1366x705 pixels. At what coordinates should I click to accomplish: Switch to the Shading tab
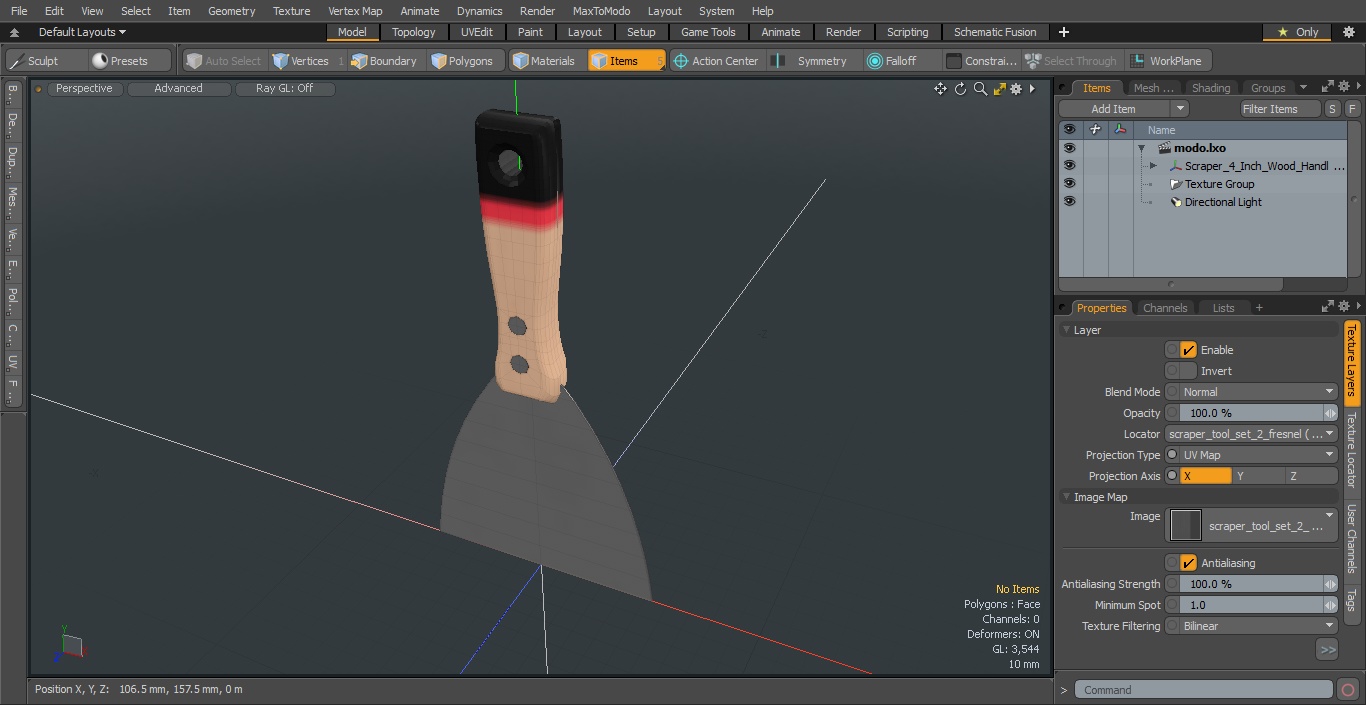click(1211, 88)
